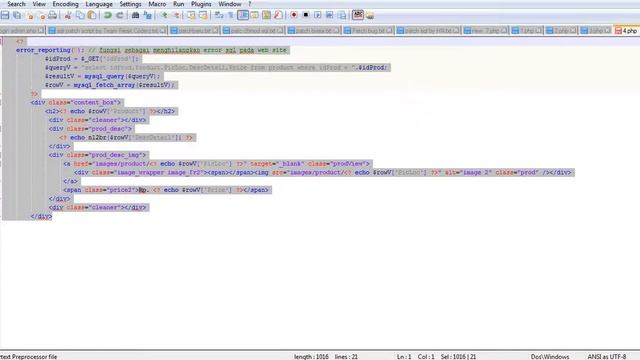Close the 1.php tab
Viewport: 640px width, 360px height.
[539, 31]
